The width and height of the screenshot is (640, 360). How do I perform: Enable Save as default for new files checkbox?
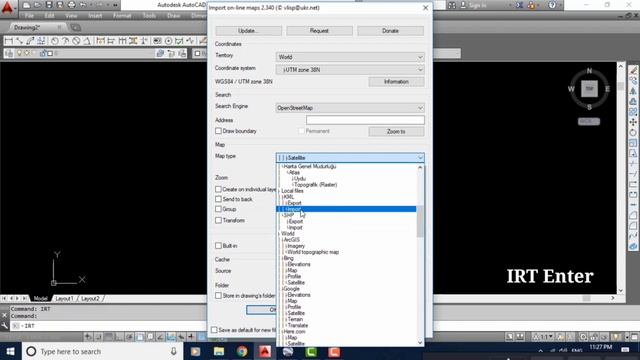[214, 330]
